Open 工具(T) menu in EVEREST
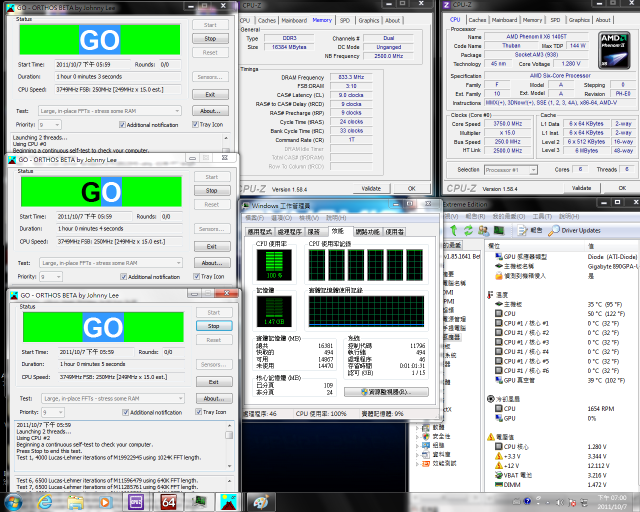 tap(542, 216)
